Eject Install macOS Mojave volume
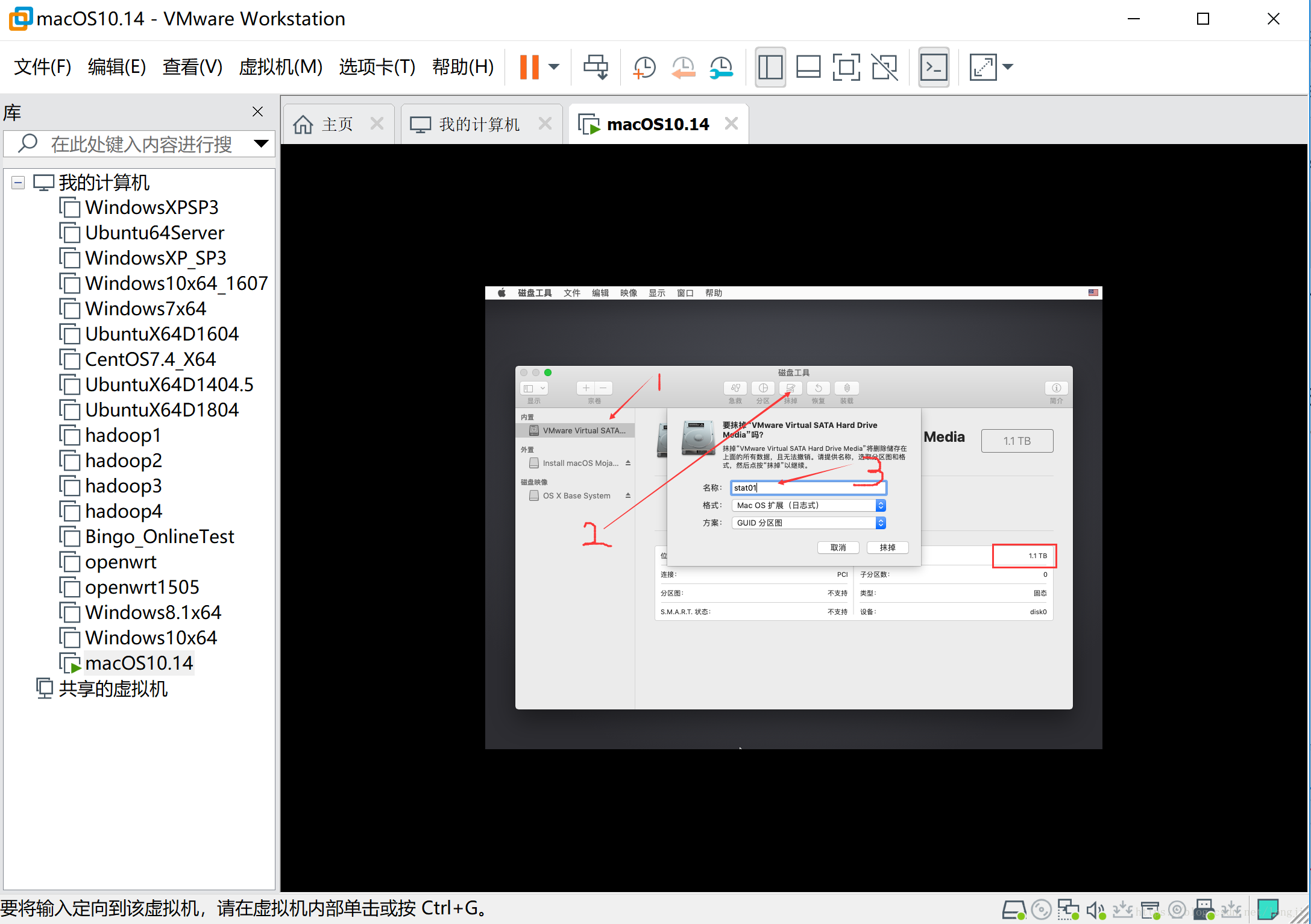The image size is (1311, 924). tap(628, 463)
